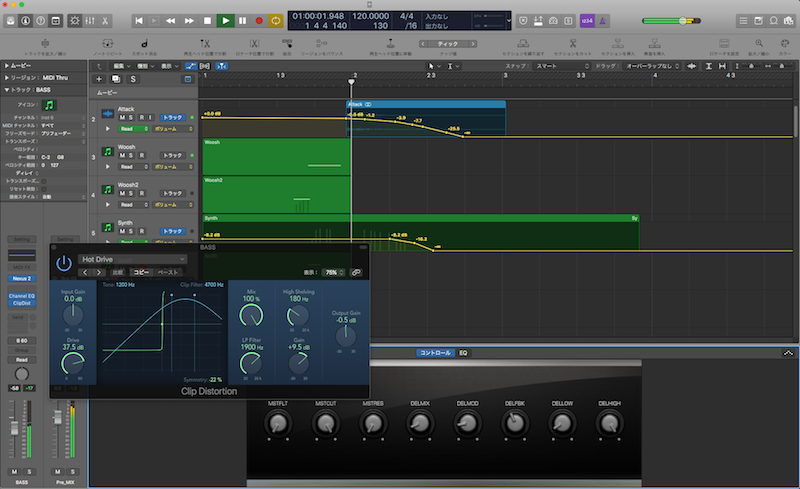Record-enable the Woosh2 track
800x489 pixels.
click(x=142, y=193)
